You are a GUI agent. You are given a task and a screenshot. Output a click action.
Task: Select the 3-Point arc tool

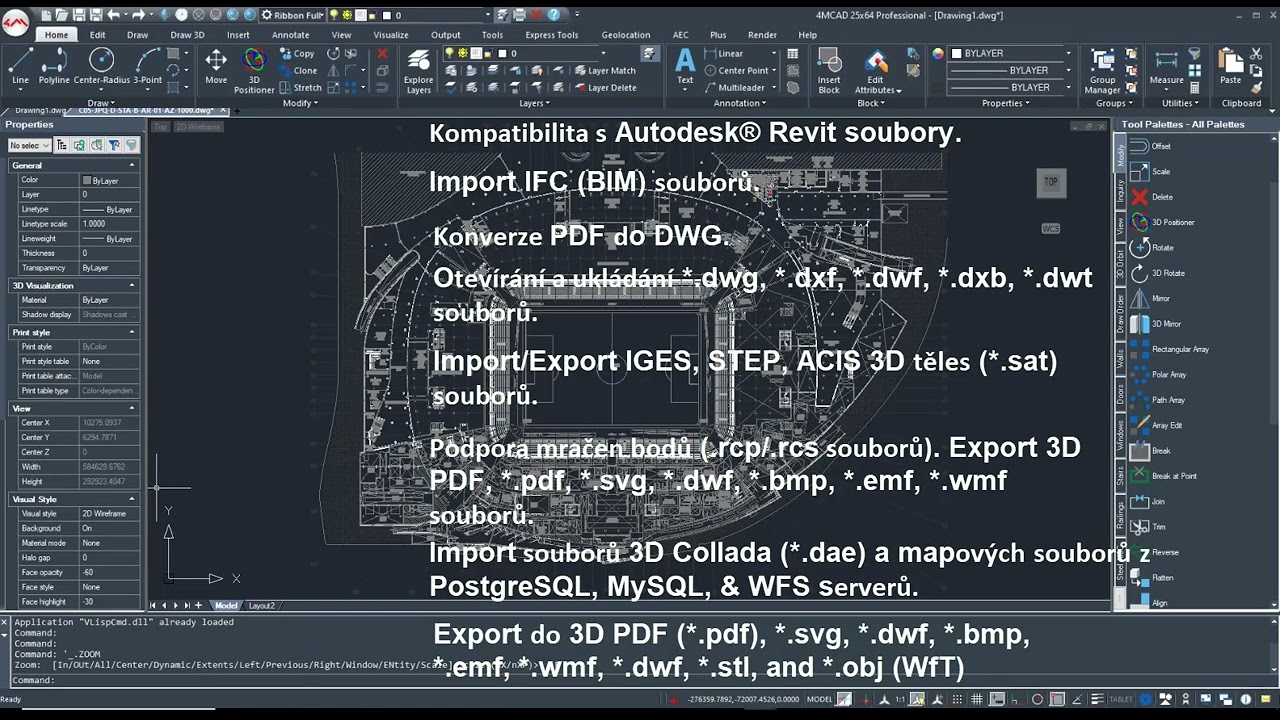(x=148, y=66)
